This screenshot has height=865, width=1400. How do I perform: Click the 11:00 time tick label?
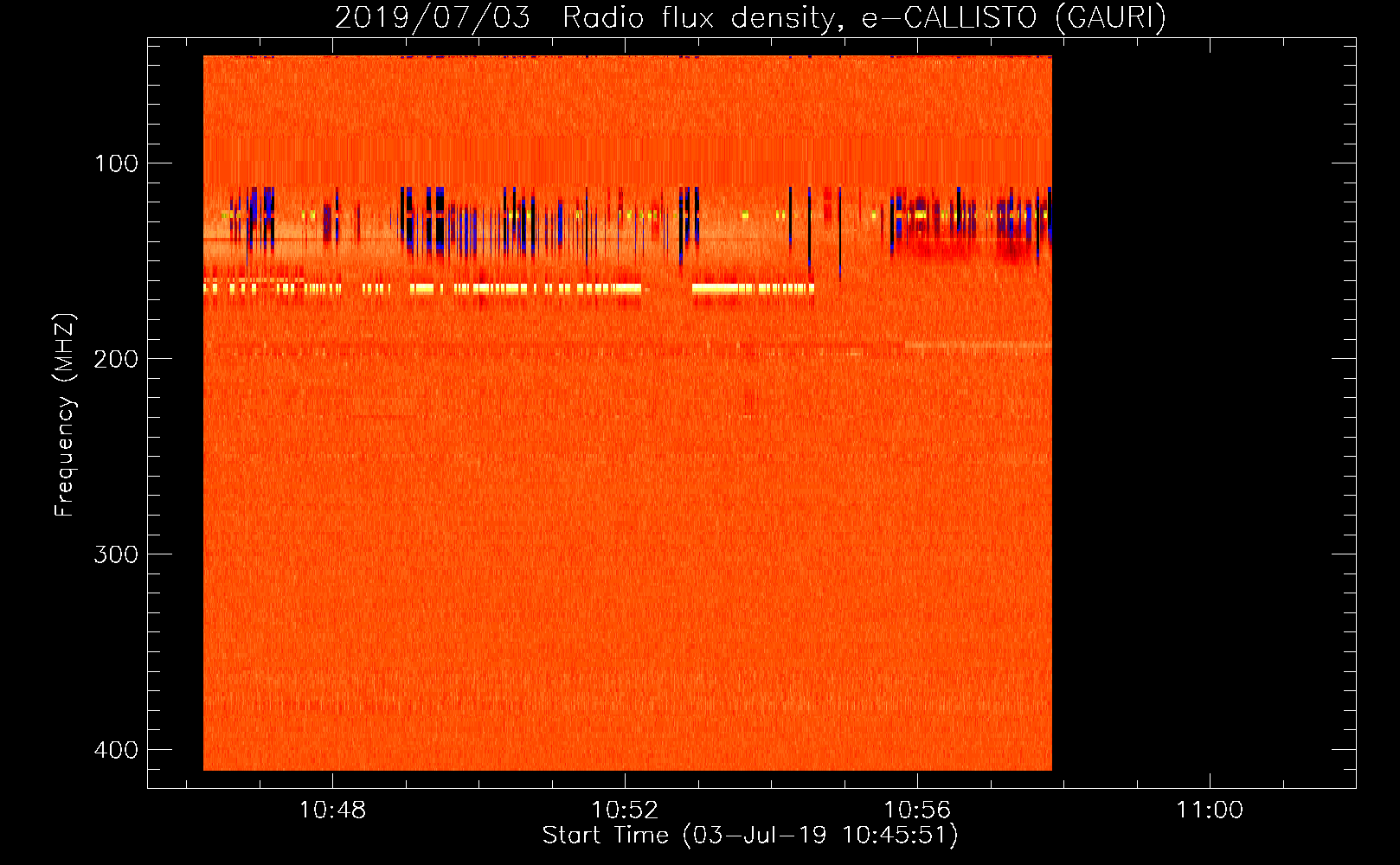(x=1210, y=811)
